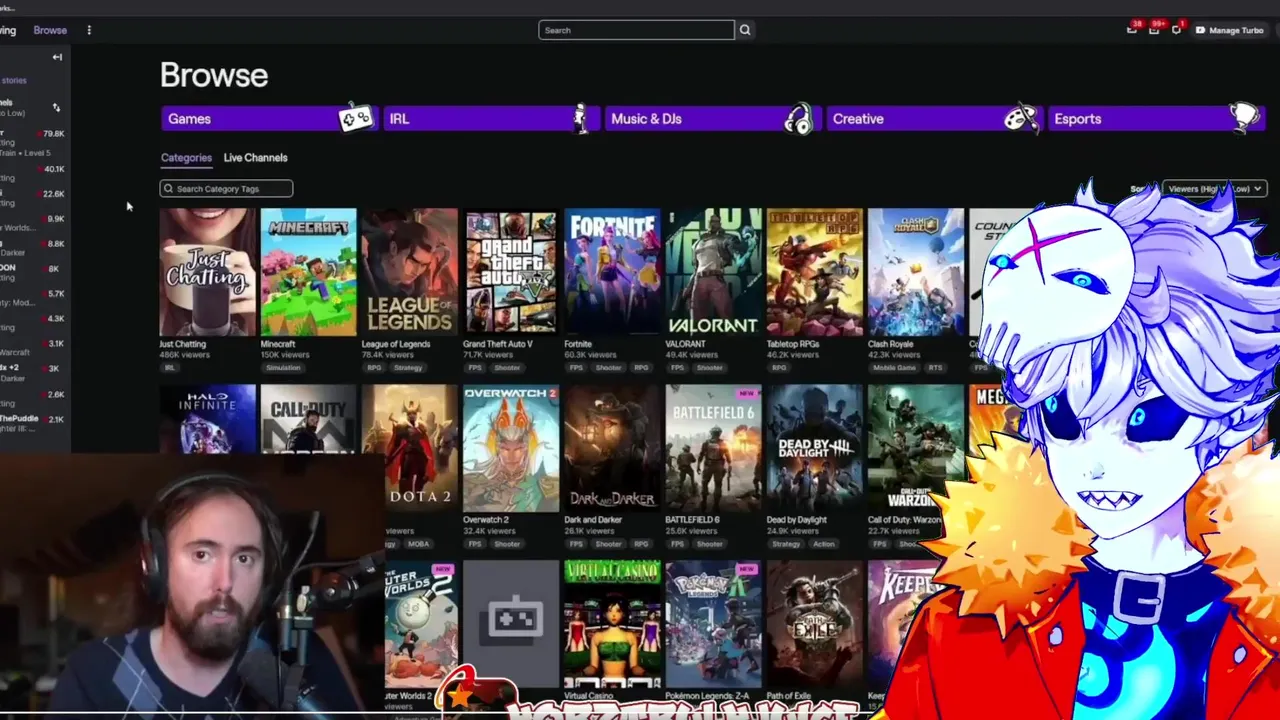
Task: Open the Tabletop RPGs category cover
Action: (814, 272)
